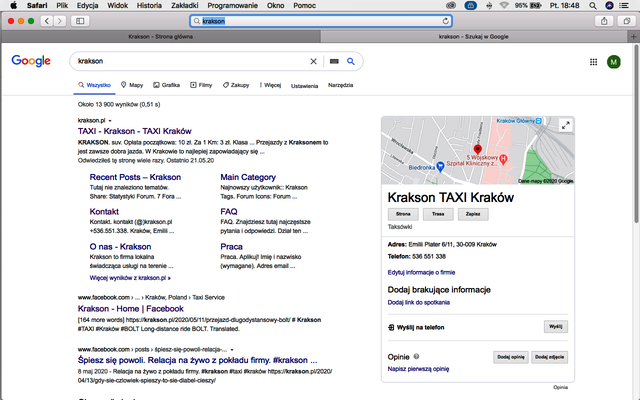
Task: Go back with Safari back arrow
Action: pos(47,21)
